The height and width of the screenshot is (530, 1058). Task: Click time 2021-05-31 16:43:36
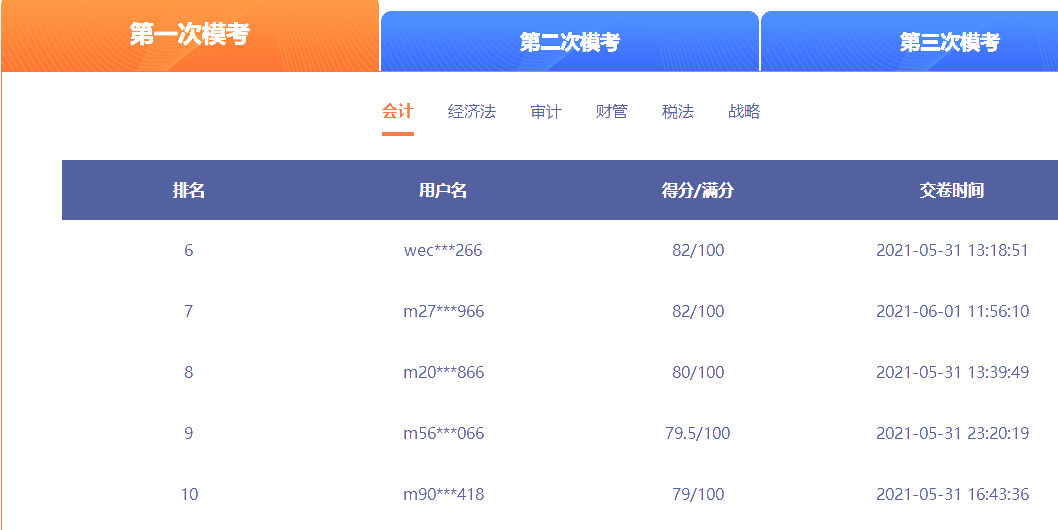953,494
